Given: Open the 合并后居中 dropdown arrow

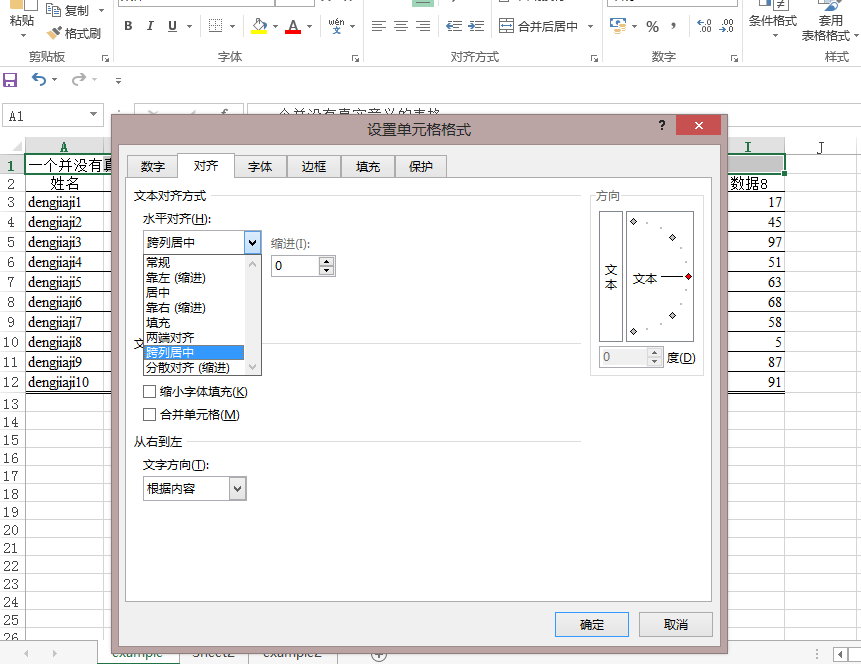Looking at the screenshot, I should pos(590,26).
